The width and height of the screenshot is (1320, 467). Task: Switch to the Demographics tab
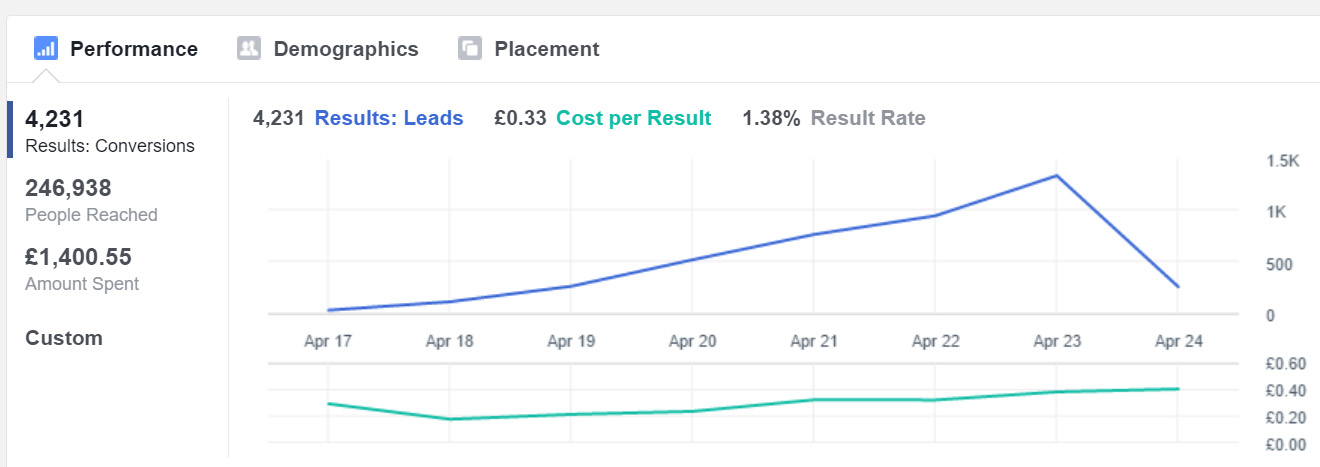(328, 48)
